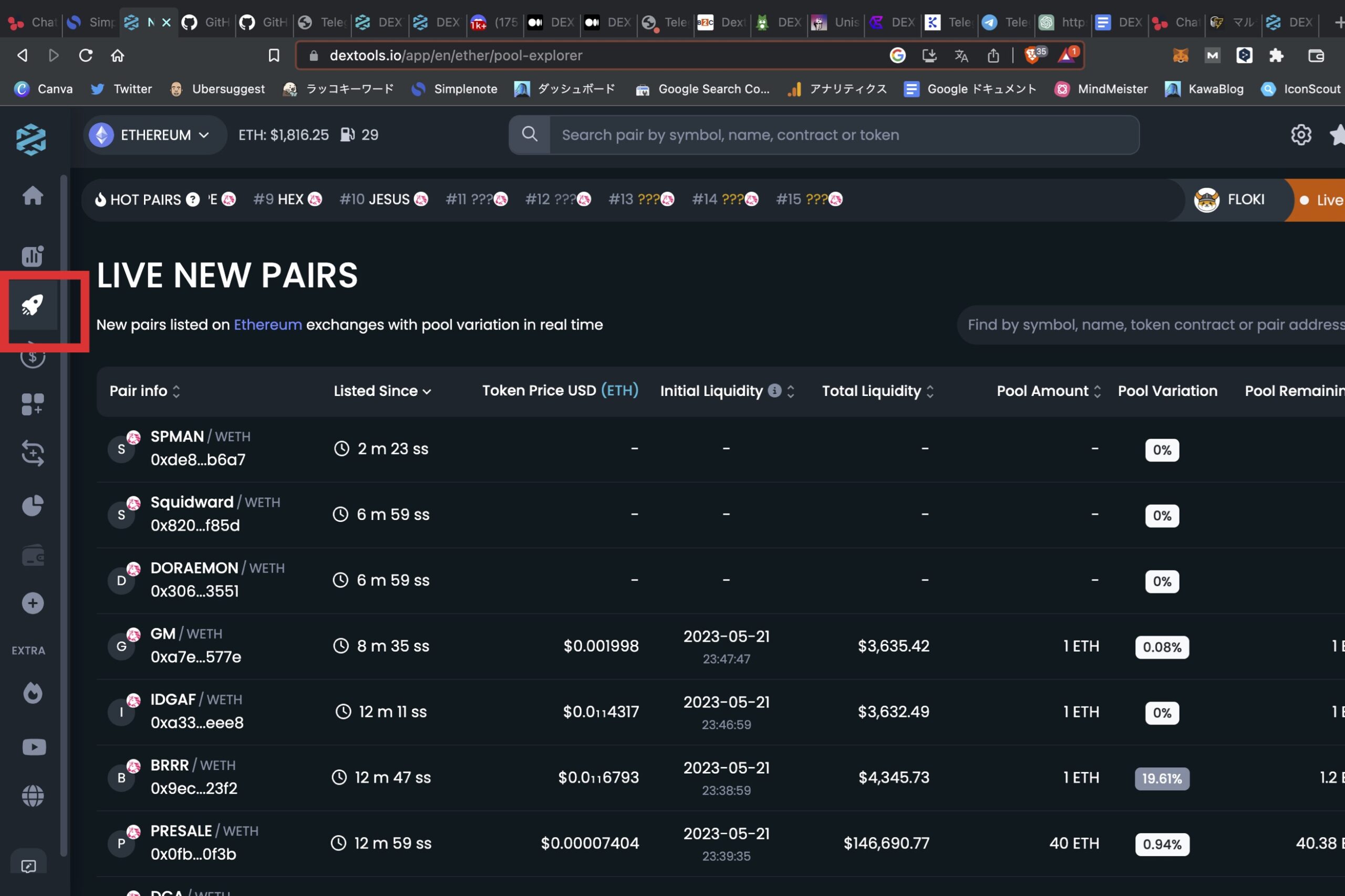Image resolution: width=1345 pixels, height=896 pixels.
Task: Click the wallet icon in sidebar
Action: [33, 555]
